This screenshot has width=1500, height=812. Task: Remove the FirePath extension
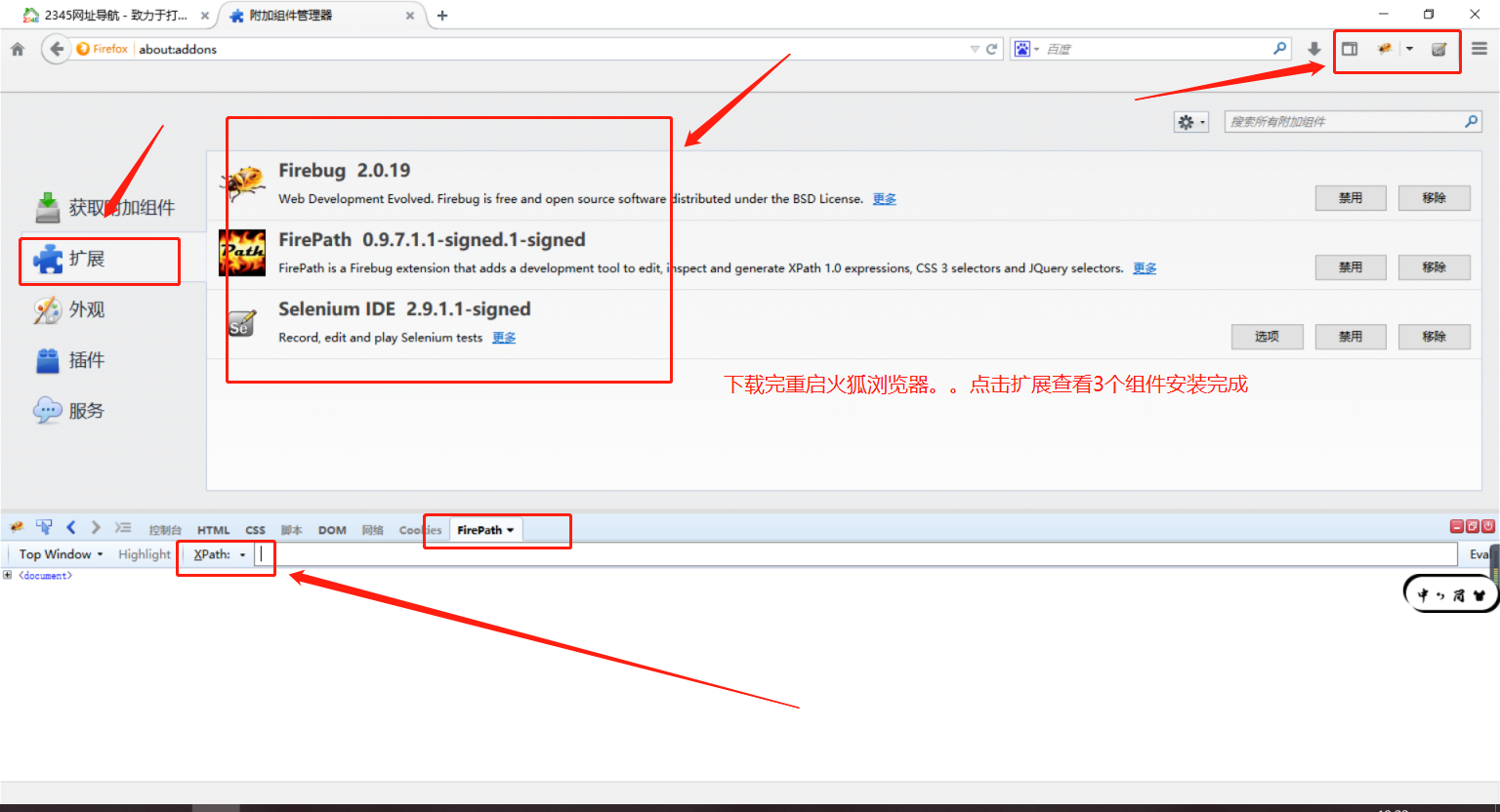tap(1434, 267)
